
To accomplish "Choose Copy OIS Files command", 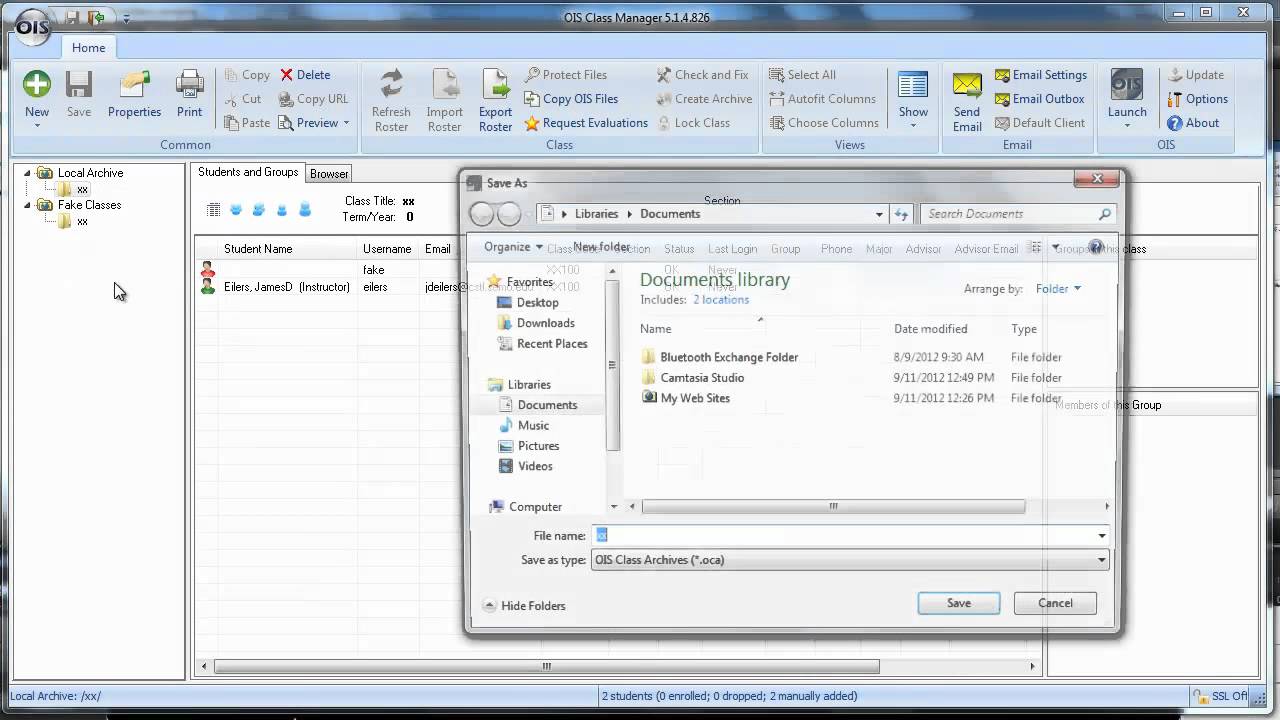I will (572, 99).
